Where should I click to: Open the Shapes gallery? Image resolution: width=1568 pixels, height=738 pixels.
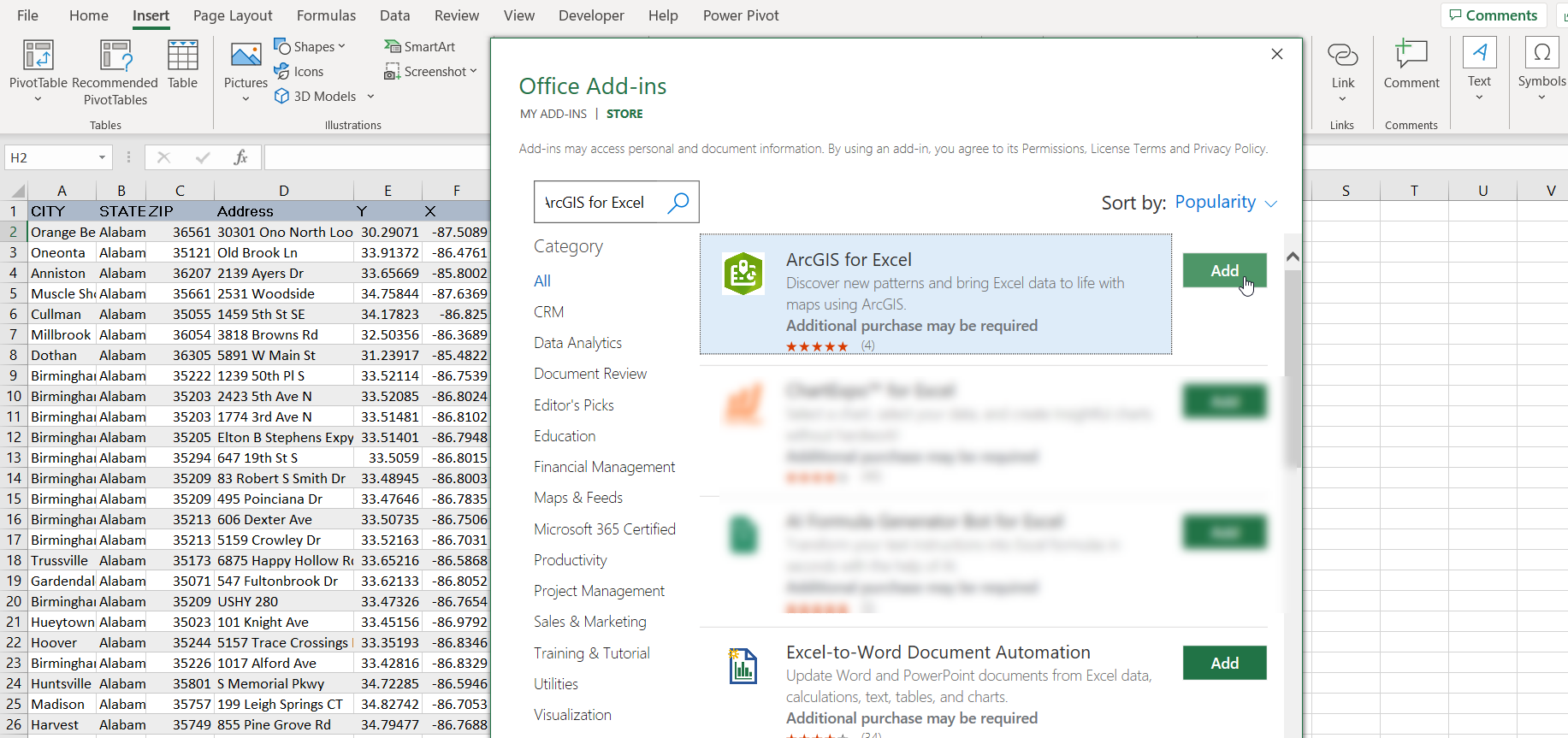(x=309, y=46)
